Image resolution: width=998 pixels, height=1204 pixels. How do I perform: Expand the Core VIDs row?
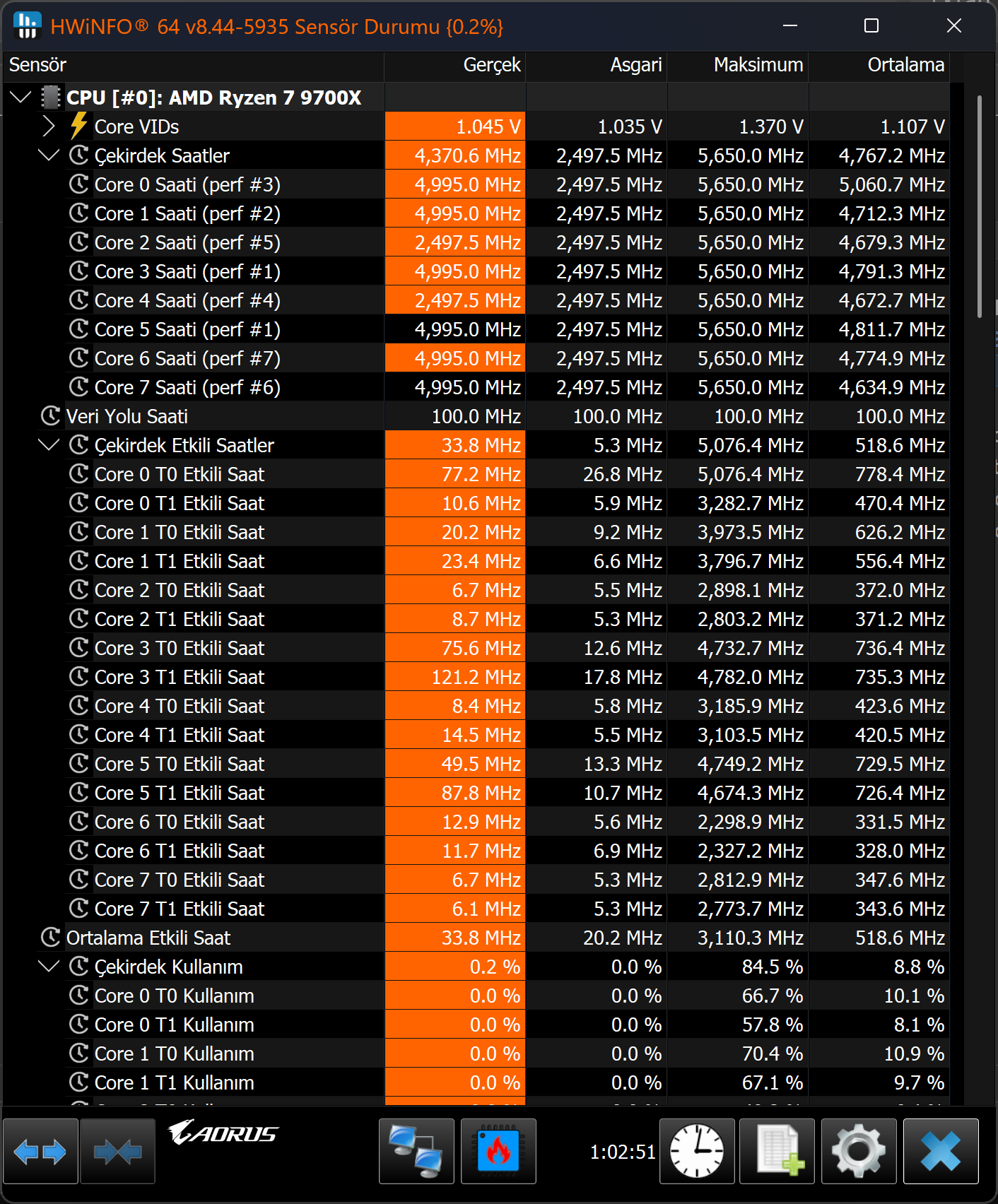pyautogui.click(x=48, y=126)
